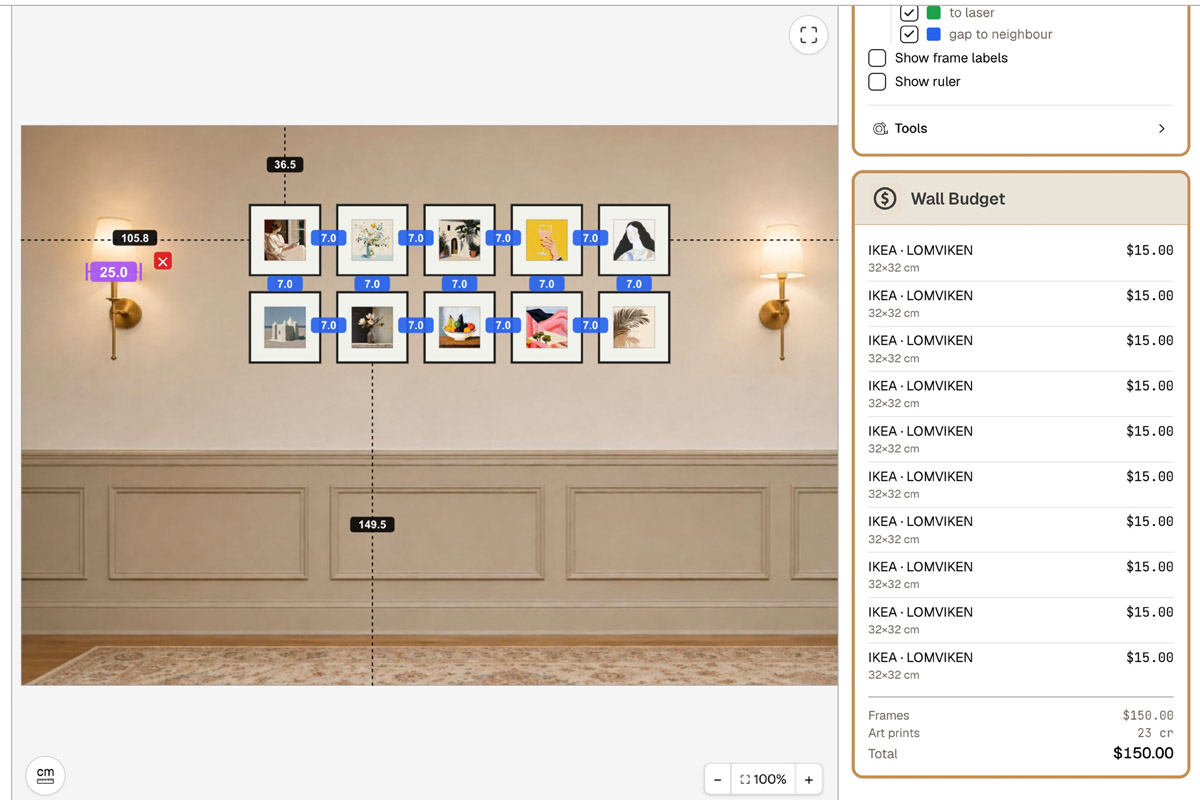Click the Wall Budget panel title
Screen dimensions: 1200x800
pyautogui.click(x=958, y=199)
